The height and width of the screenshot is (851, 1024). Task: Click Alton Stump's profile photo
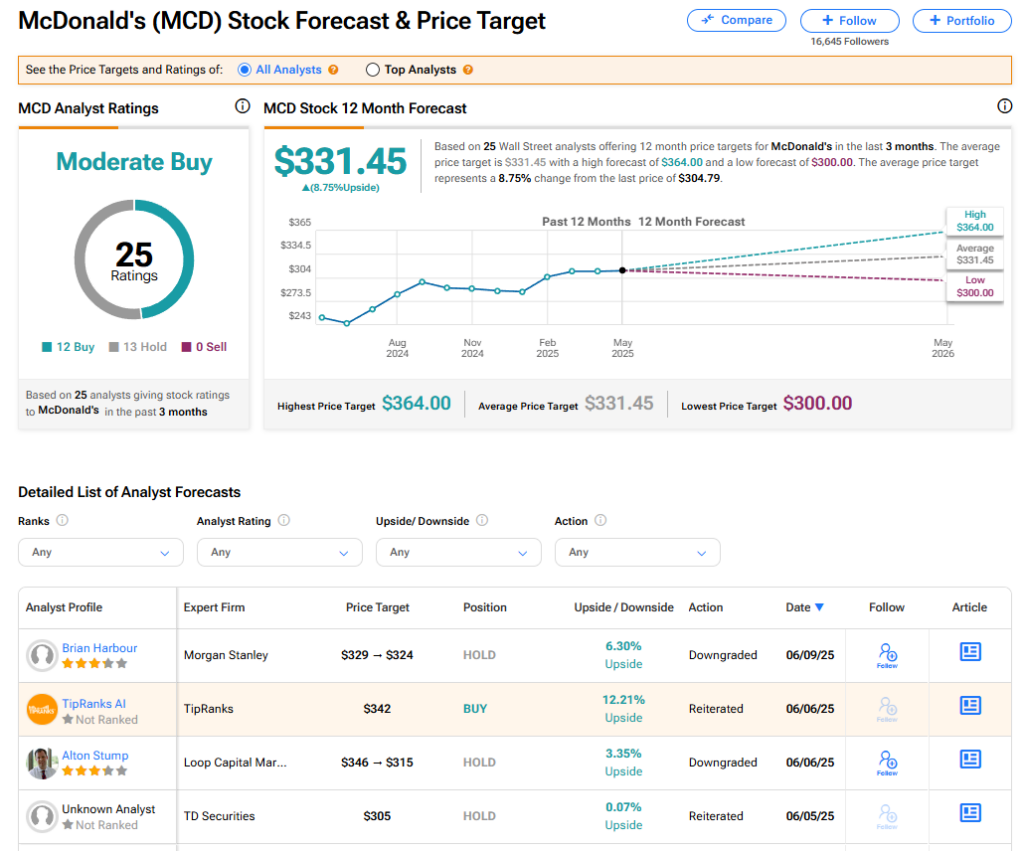click(x=42, y=763)
